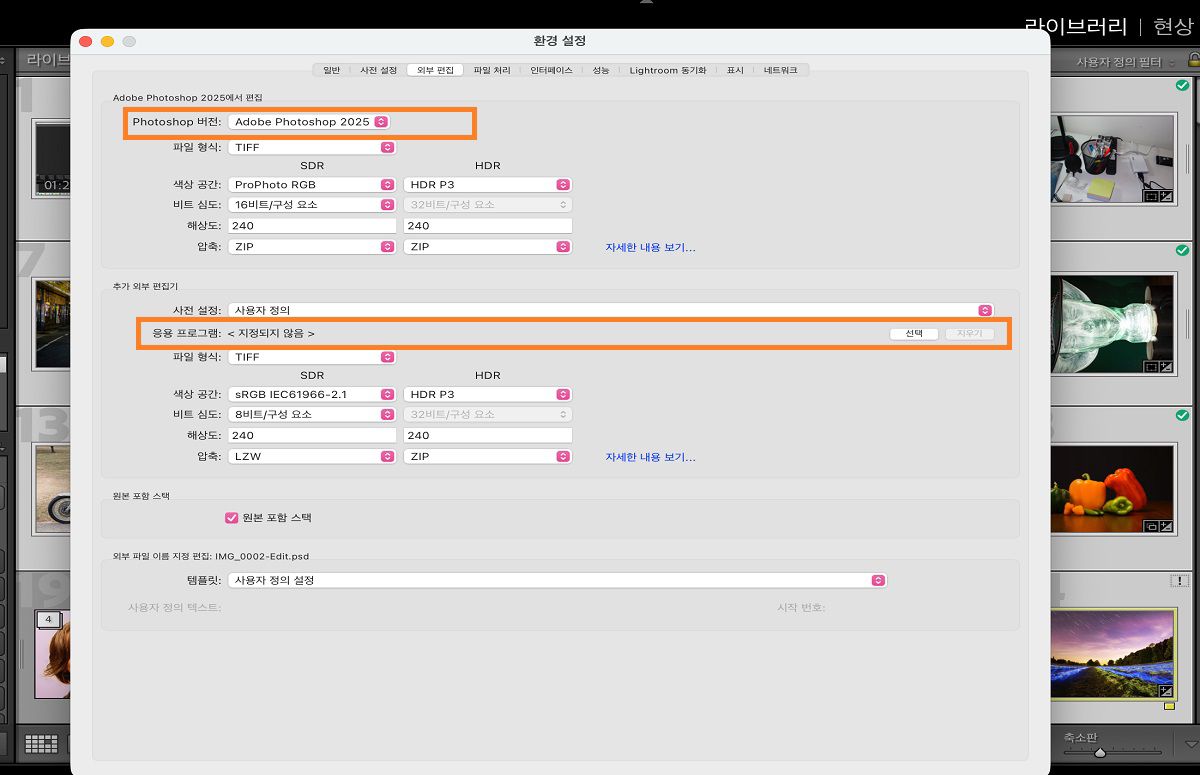Click develop adjustments badge on peppers photo
Viewport: 1200px width, 775px height.
(x=1166, y=526)
